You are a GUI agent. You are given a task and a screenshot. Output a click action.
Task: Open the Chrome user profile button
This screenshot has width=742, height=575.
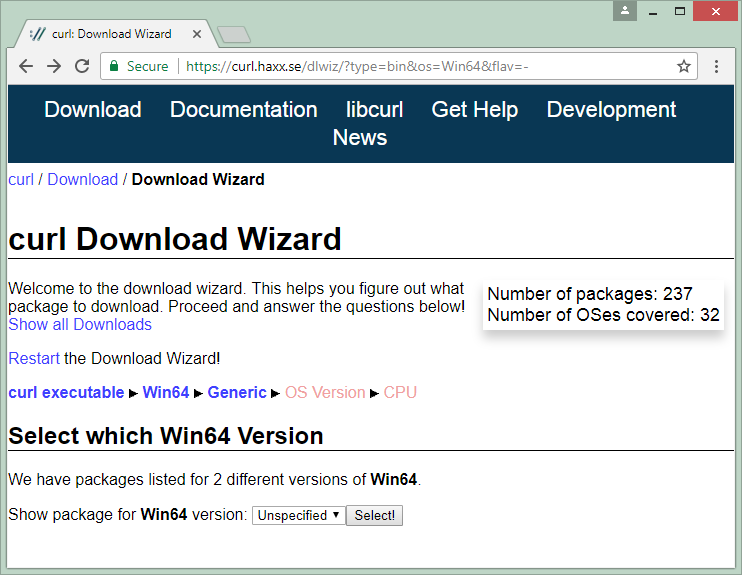625,11
